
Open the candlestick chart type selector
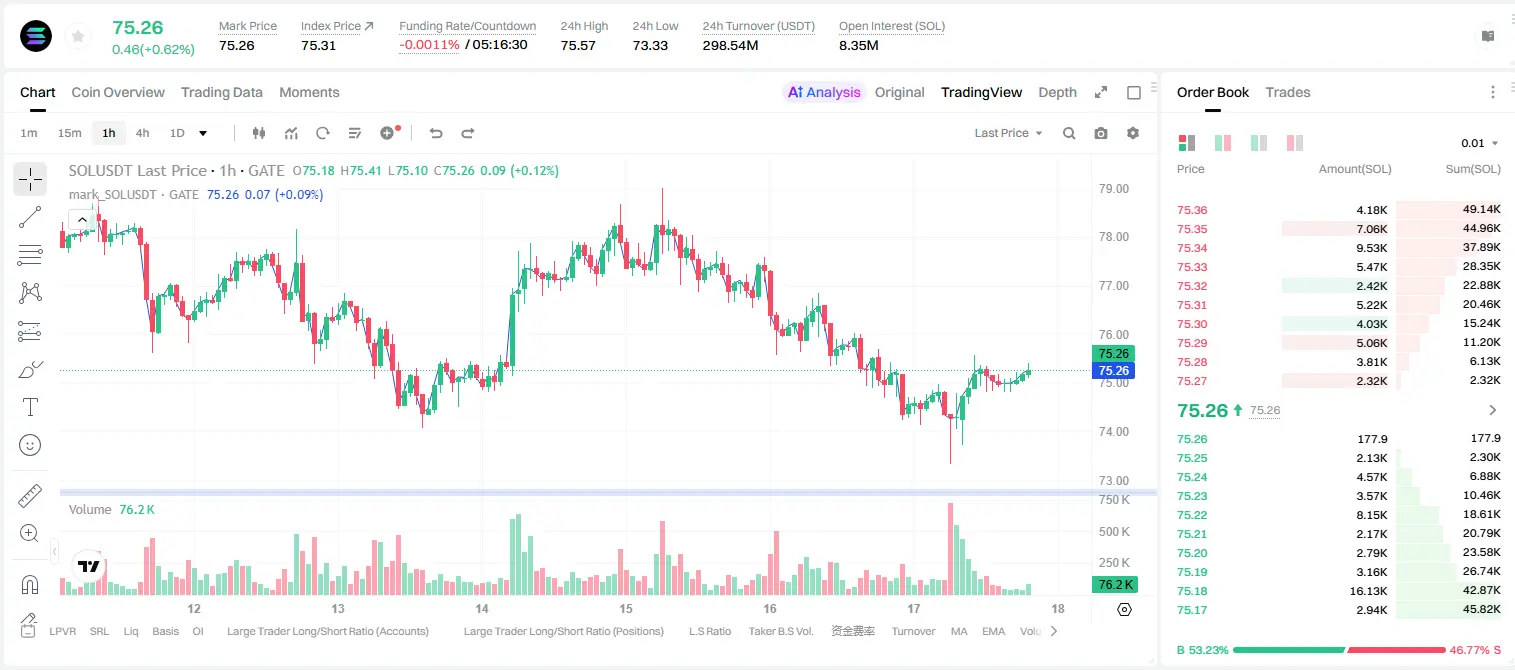pyautogui.click(x=259, y=133)
